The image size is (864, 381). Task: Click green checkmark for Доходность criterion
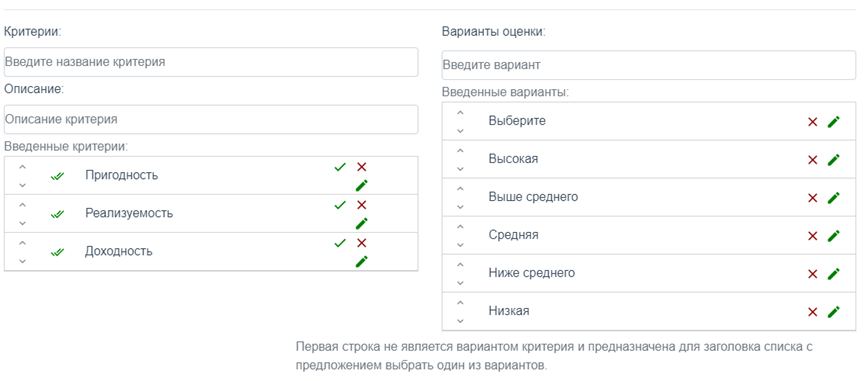340,243
